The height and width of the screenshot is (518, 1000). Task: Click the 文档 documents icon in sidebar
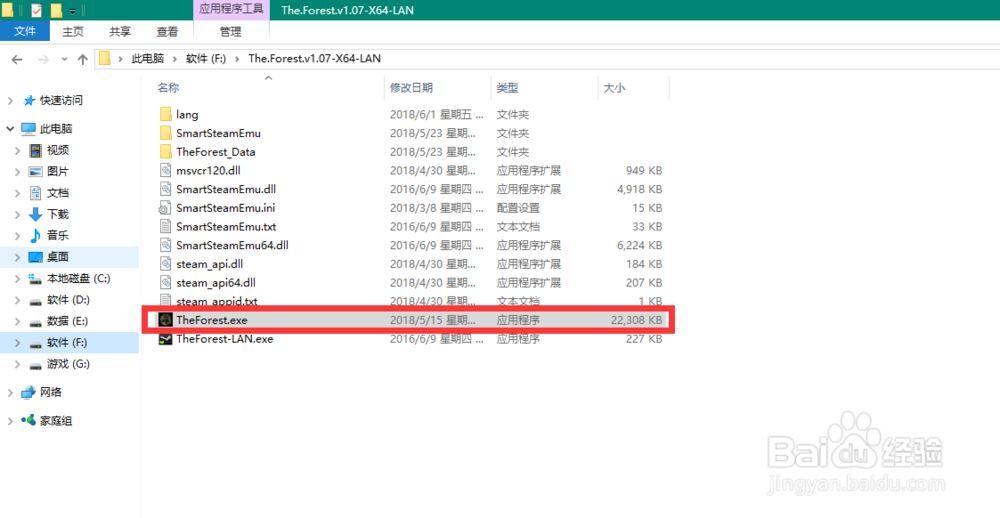36,193
